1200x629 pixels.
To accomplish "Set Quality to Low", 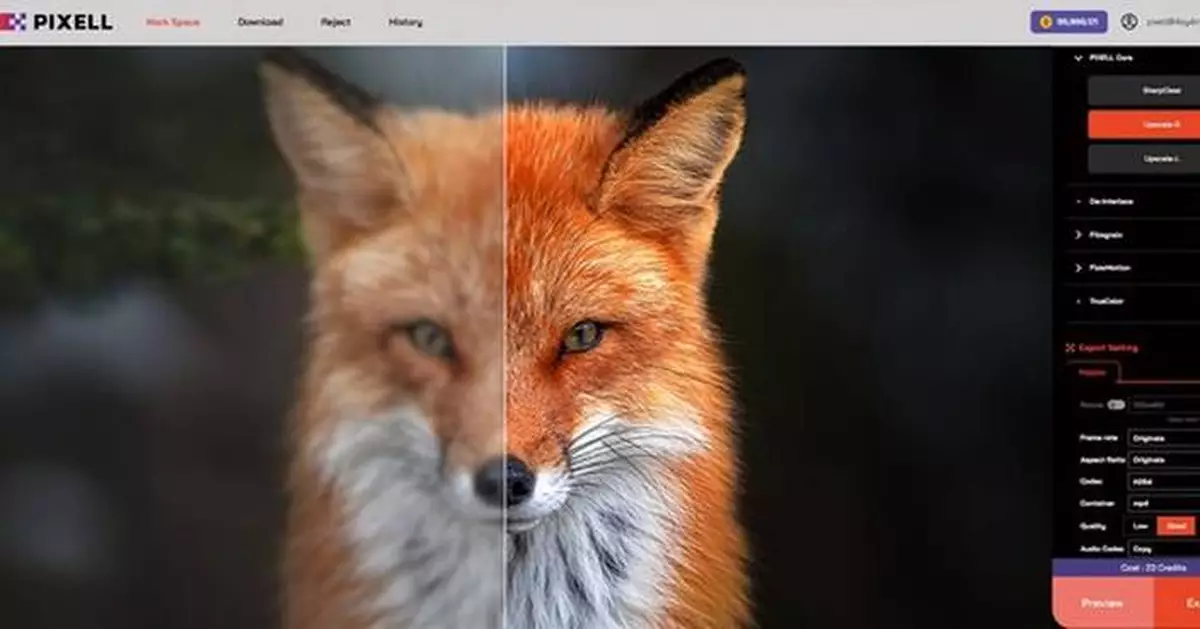I will pyautogui.click(x=1141, y=526).
